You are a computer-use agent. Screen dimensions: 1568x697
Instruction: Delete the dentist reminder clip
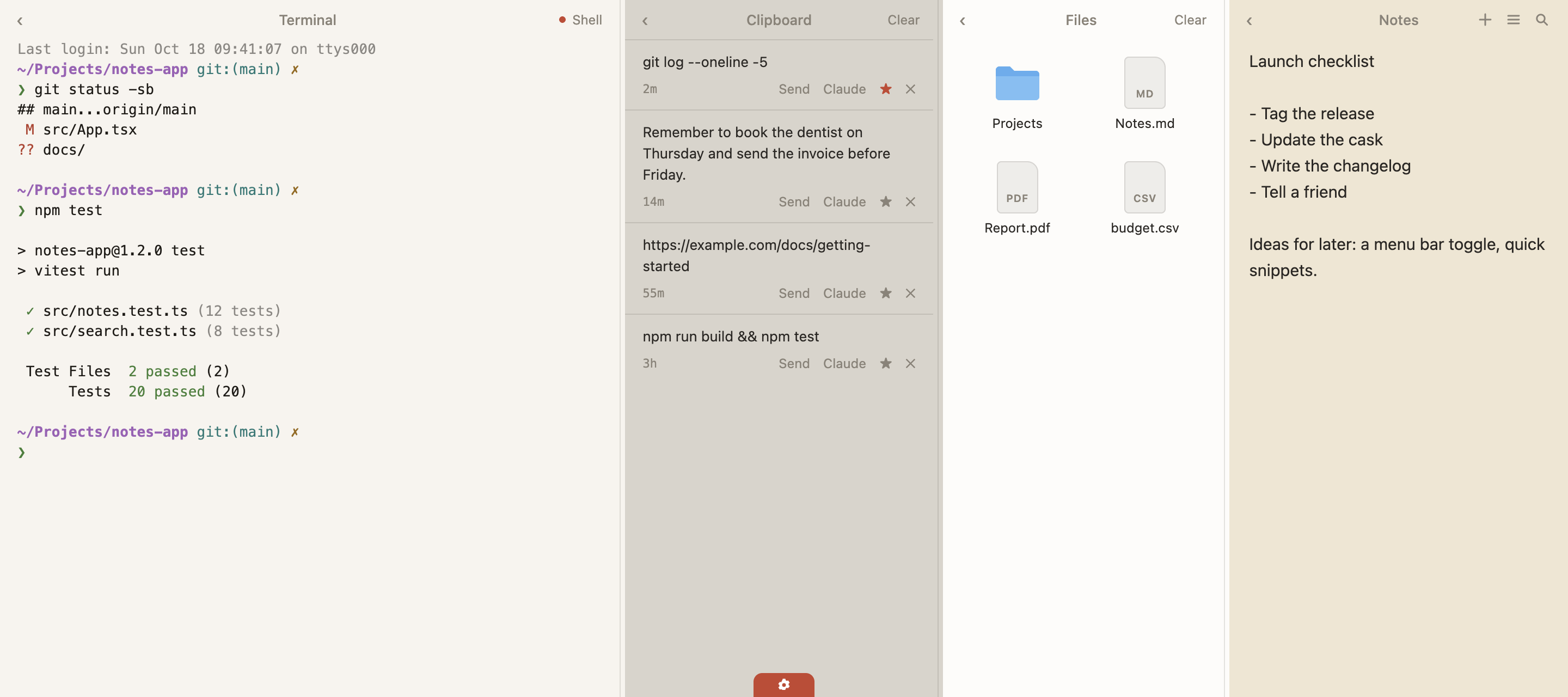[x=910, y=201]
